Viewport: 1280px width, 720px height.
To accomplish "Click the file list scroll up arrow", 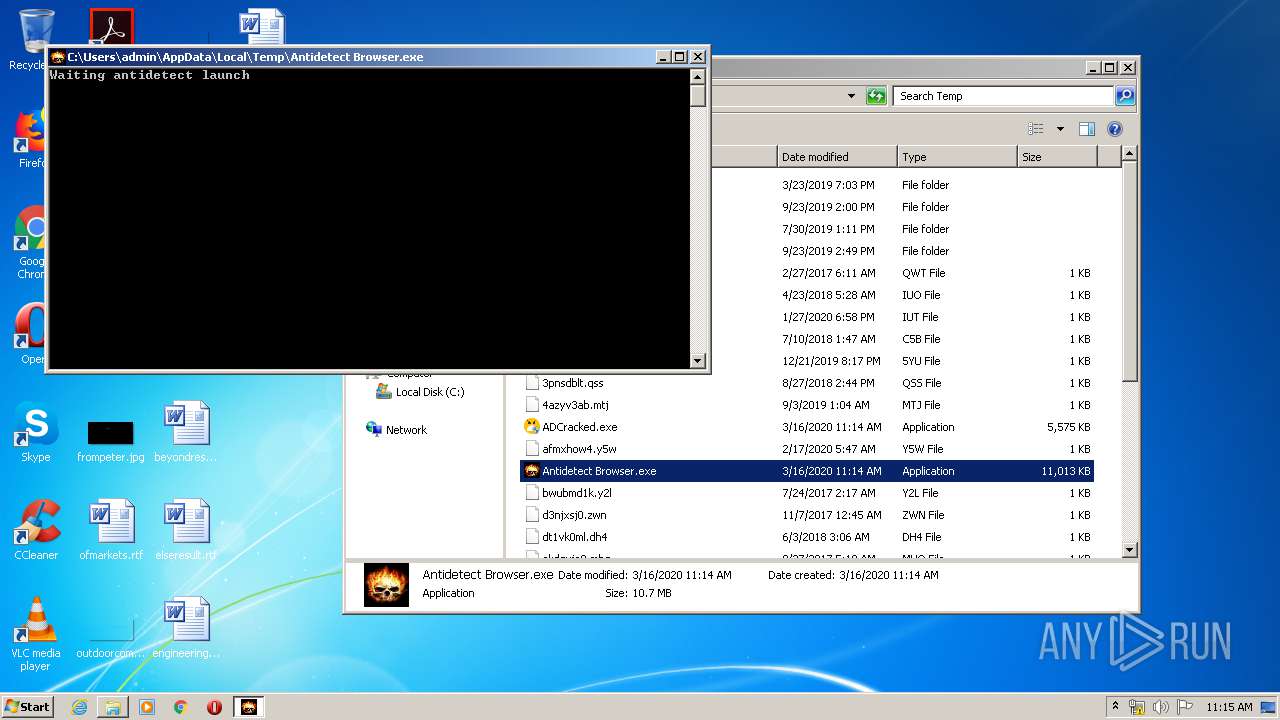I will pyautogui.click(x=1129, y=154).
